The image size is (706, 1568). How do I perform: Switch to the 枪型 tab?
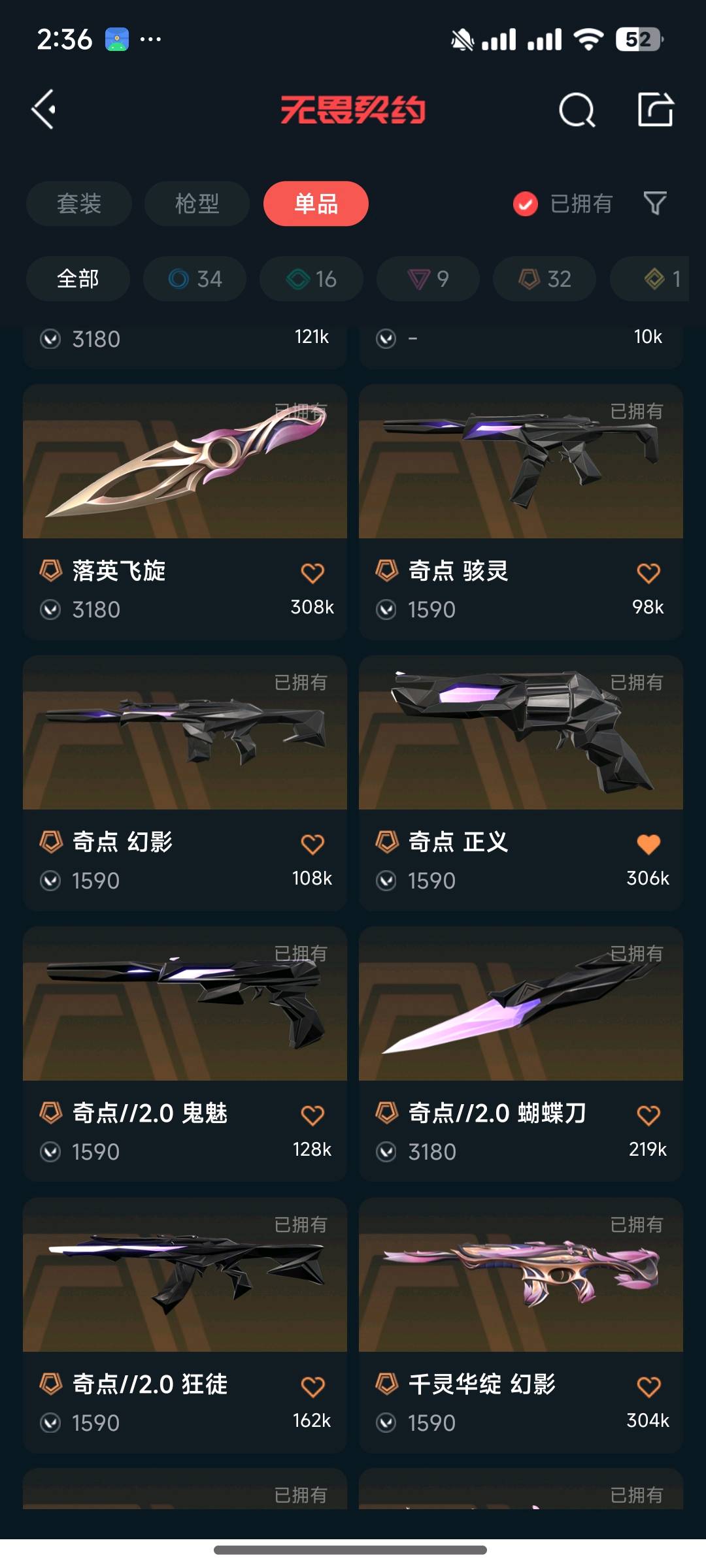click(x=197, y=204)
